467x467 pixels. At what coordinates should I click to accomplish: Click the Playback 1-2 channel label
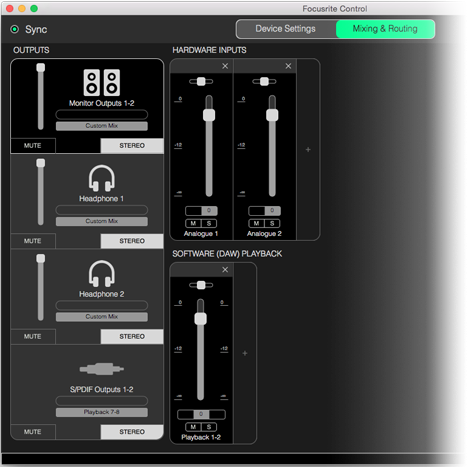point(201,437)
